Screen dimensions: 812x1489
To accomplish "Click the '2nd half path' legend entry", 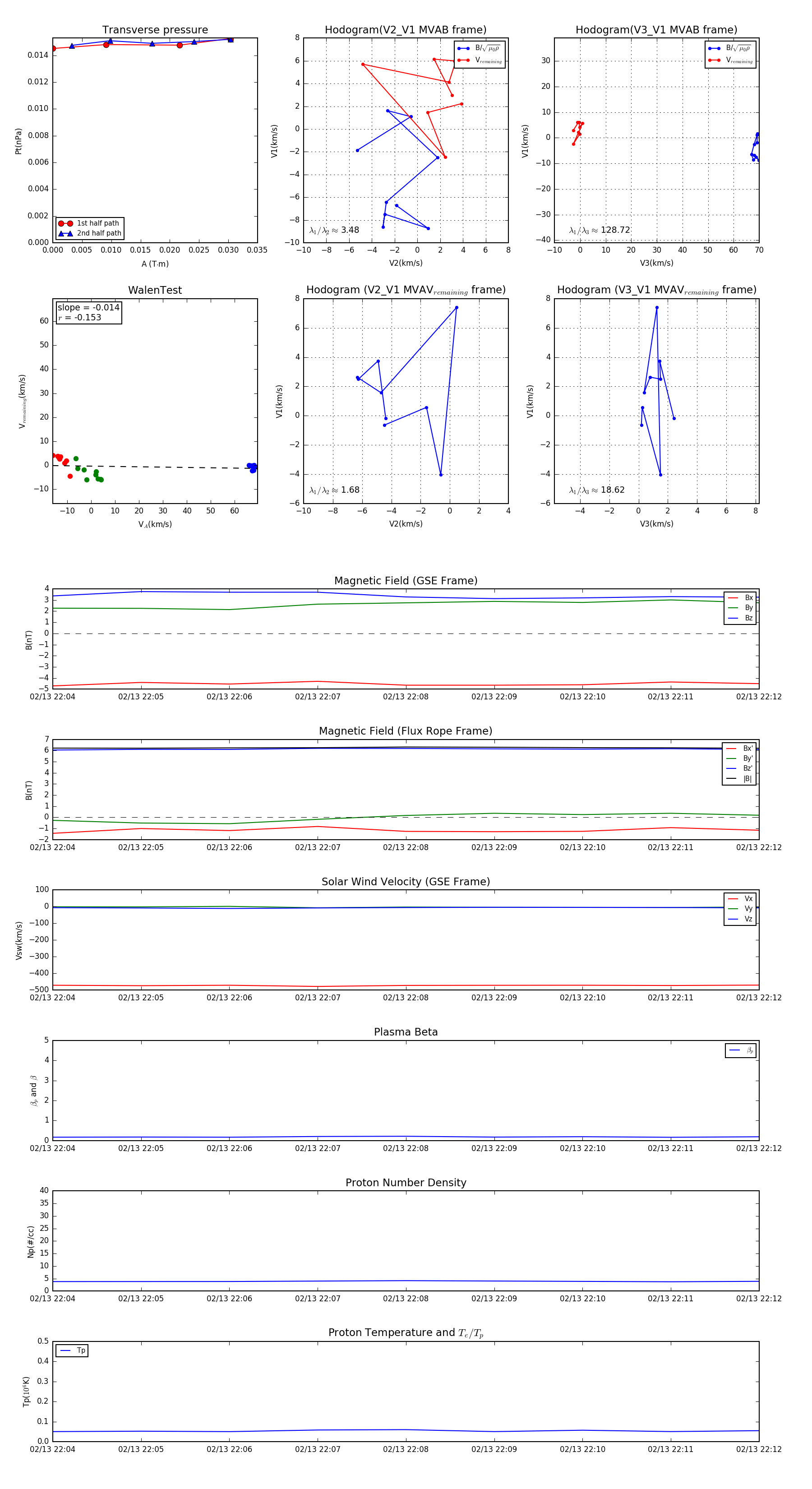I will click(90, 234).
